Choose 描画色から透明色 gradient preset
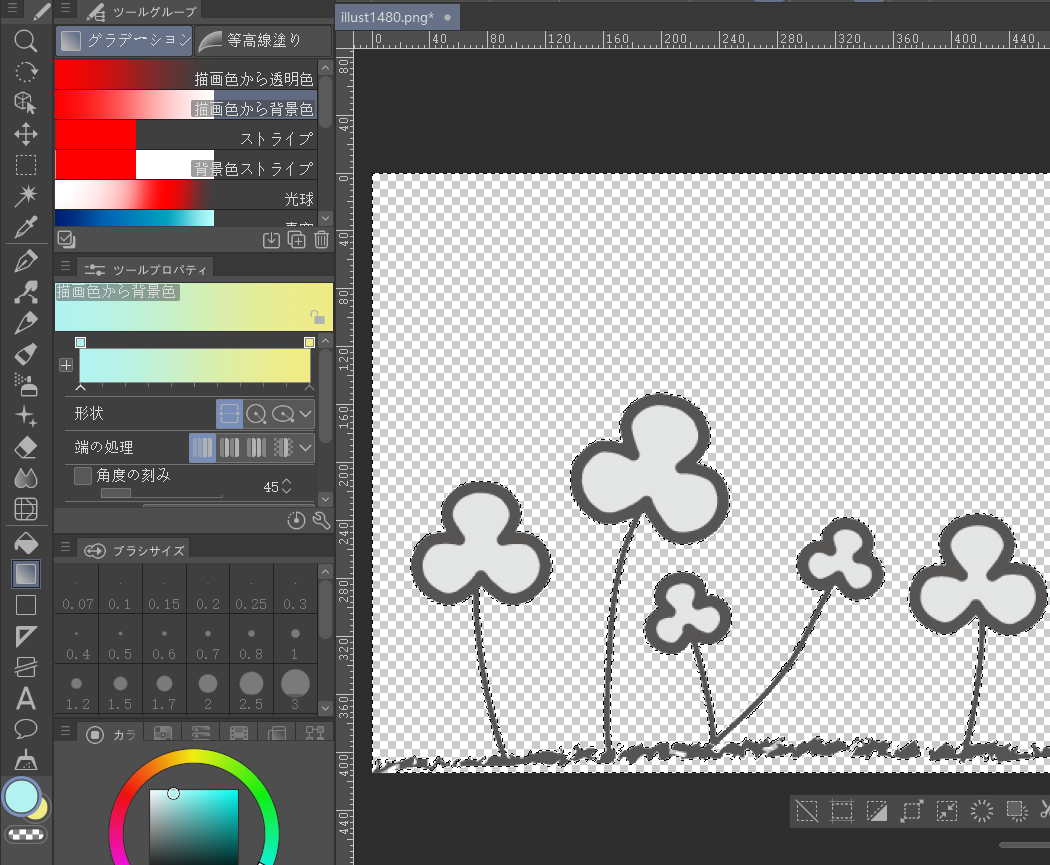 185,74
